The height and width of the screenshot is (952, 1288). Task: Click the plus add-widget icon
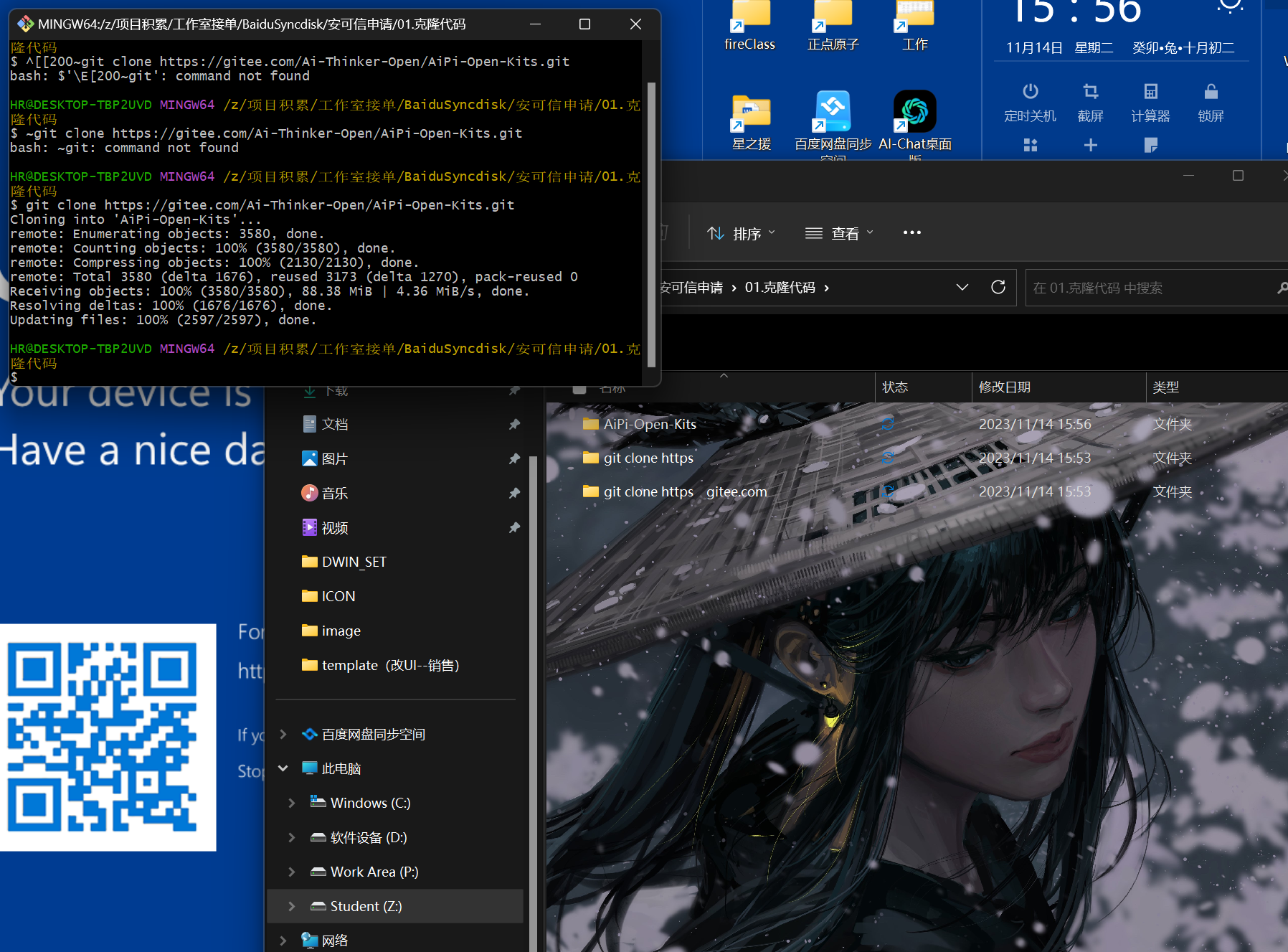click(x=1091, y=145)
